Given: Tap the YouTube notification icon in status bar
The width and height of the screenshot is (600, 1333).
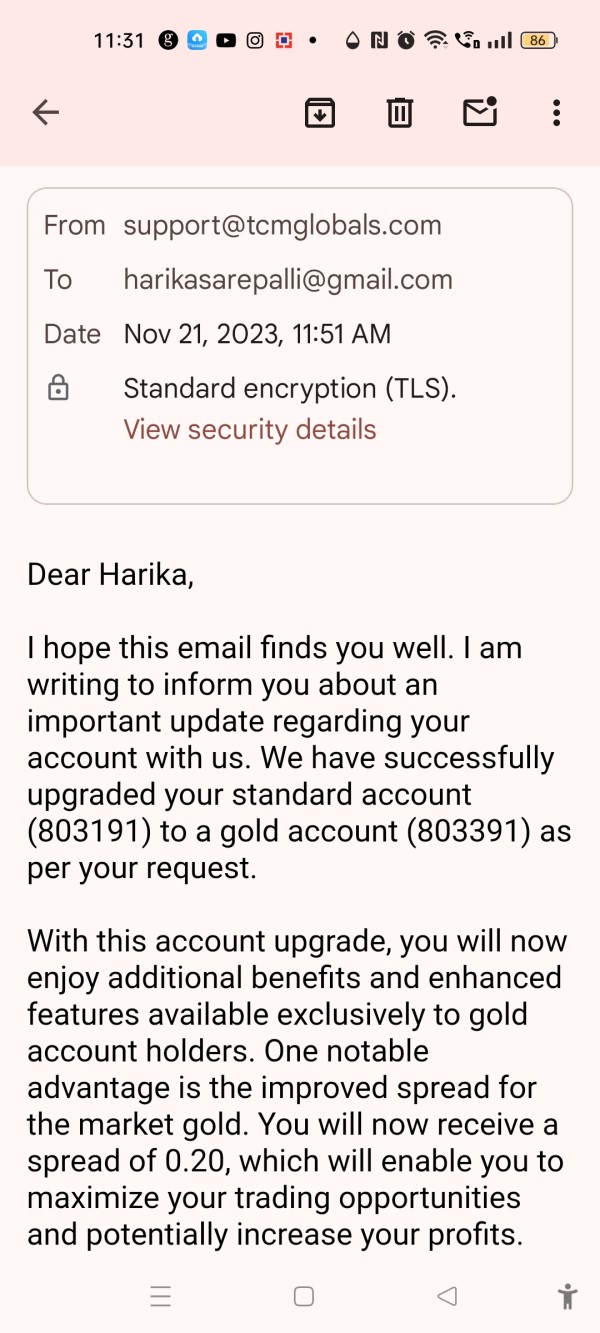Looking at the screenshot, I should [x=226, y=41].
